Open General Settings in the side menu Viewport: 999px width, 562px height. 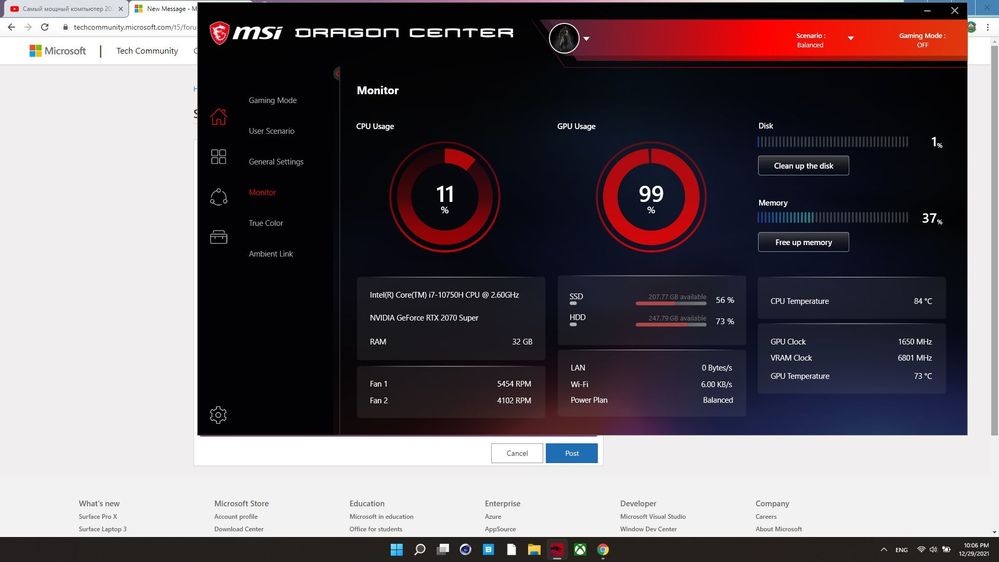[x=276, y=161]
